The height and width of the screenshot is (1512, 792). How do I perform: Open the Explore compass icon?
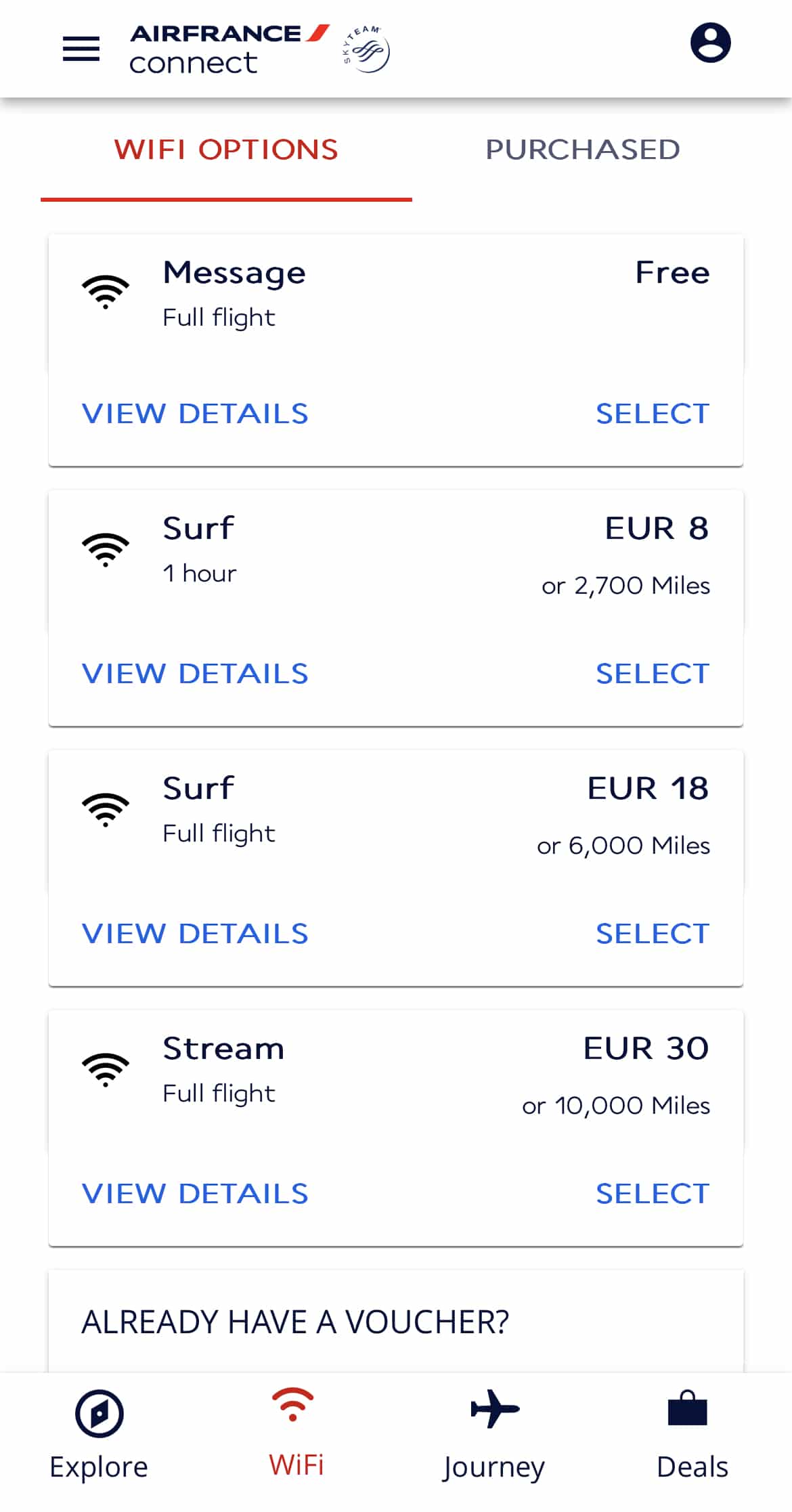tap(99, 1413)
